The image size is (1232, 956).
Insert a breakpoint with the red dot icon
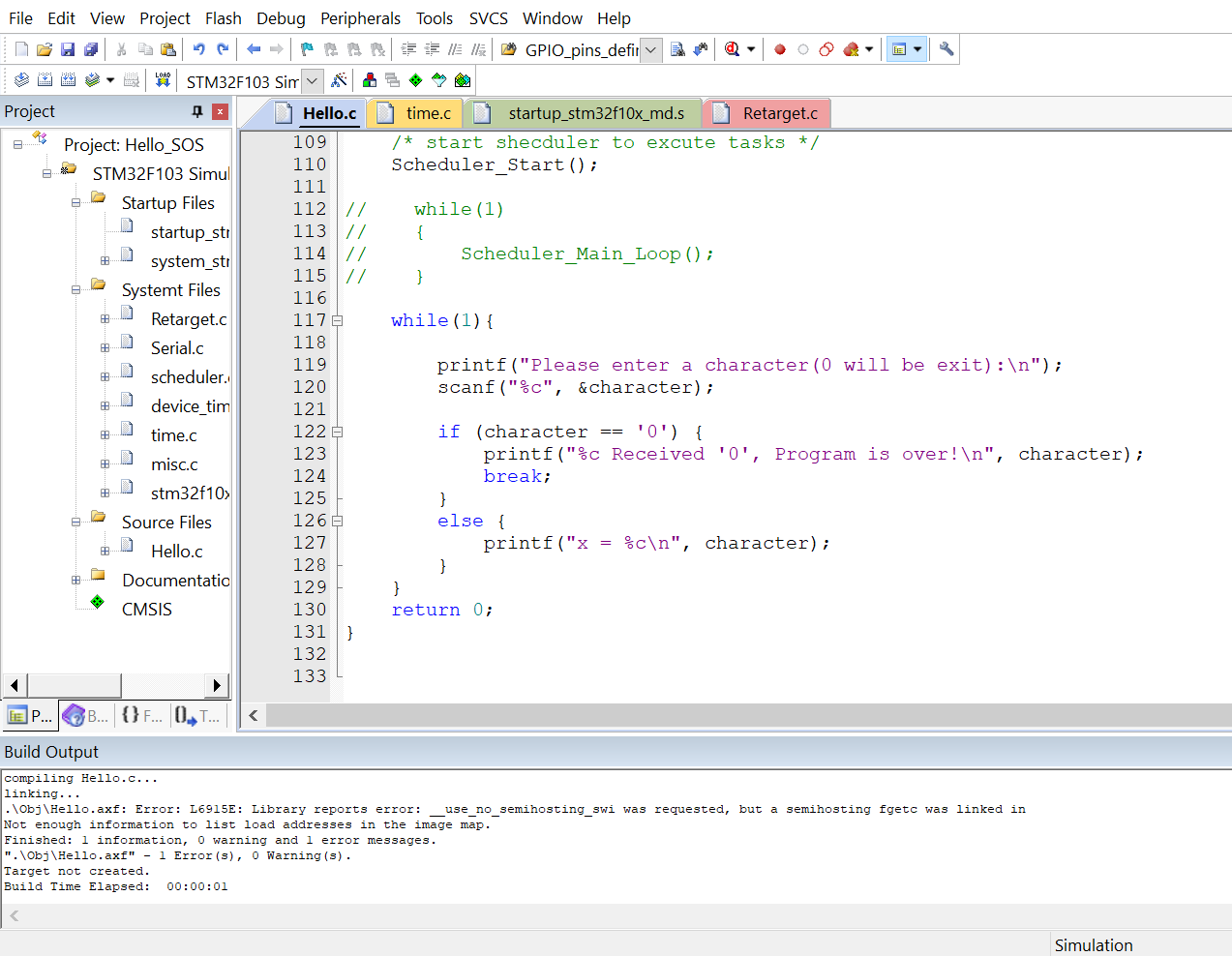click(780, 49)
